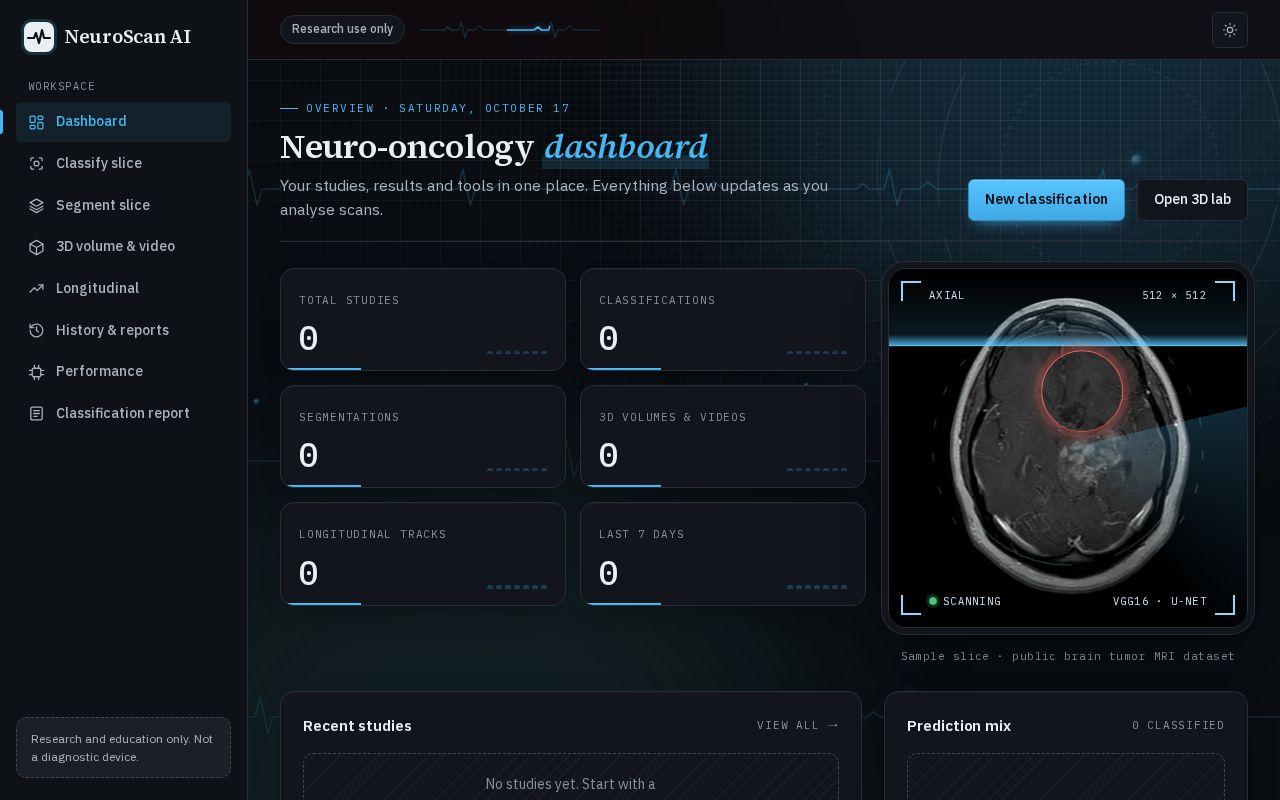Click the VGG16 · U-NET model label

coord(1160,601)
